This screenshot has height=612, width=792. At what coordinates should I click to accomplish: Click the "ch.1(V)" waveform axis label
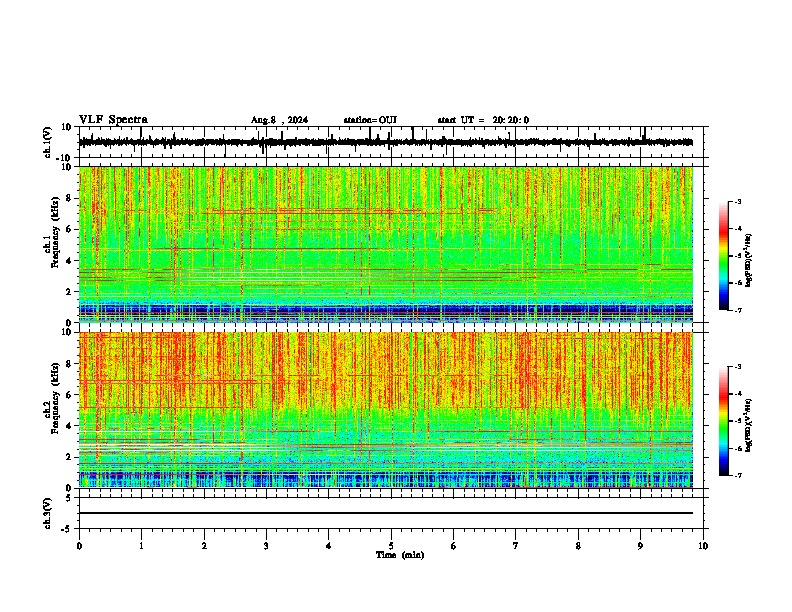[x=48, y=142]
